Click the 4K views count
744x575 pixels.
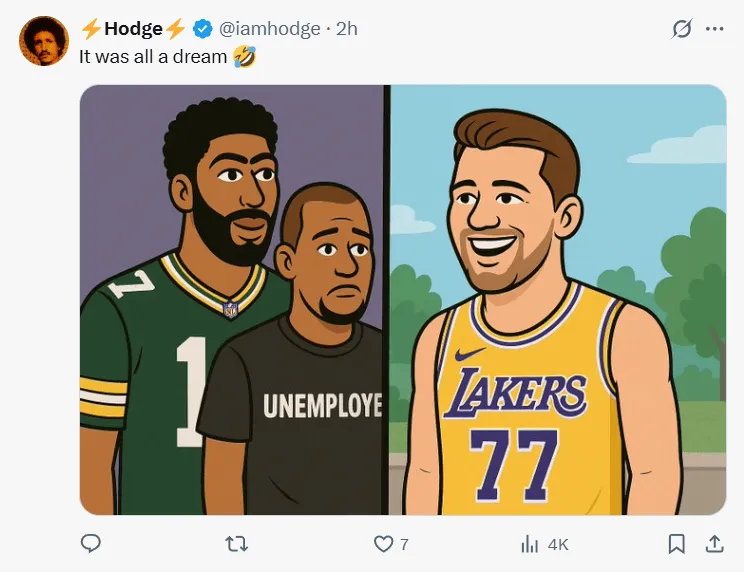pos(558,544)
